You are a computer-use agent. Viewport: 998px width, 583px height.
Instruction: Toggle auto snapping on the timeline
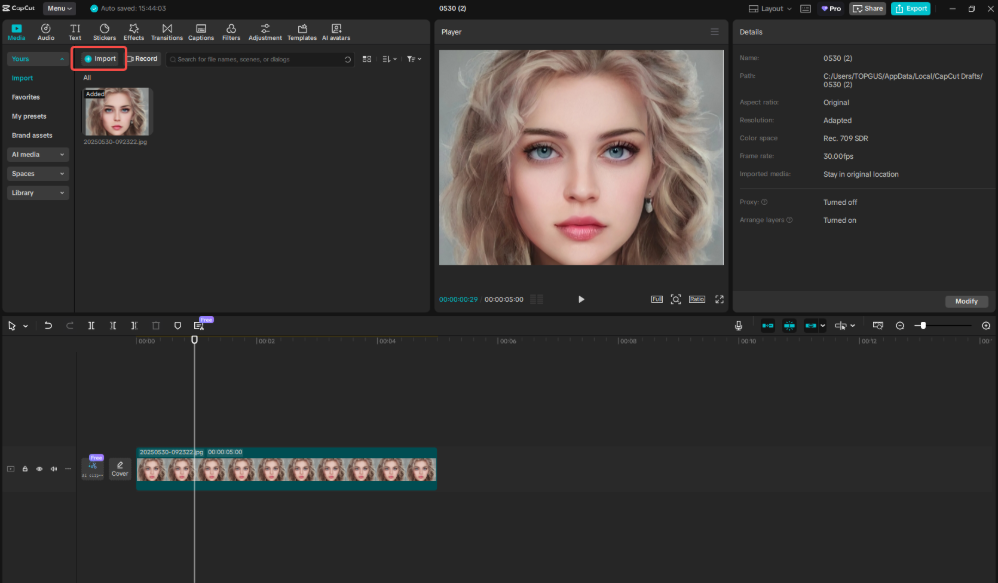(789, 326)
